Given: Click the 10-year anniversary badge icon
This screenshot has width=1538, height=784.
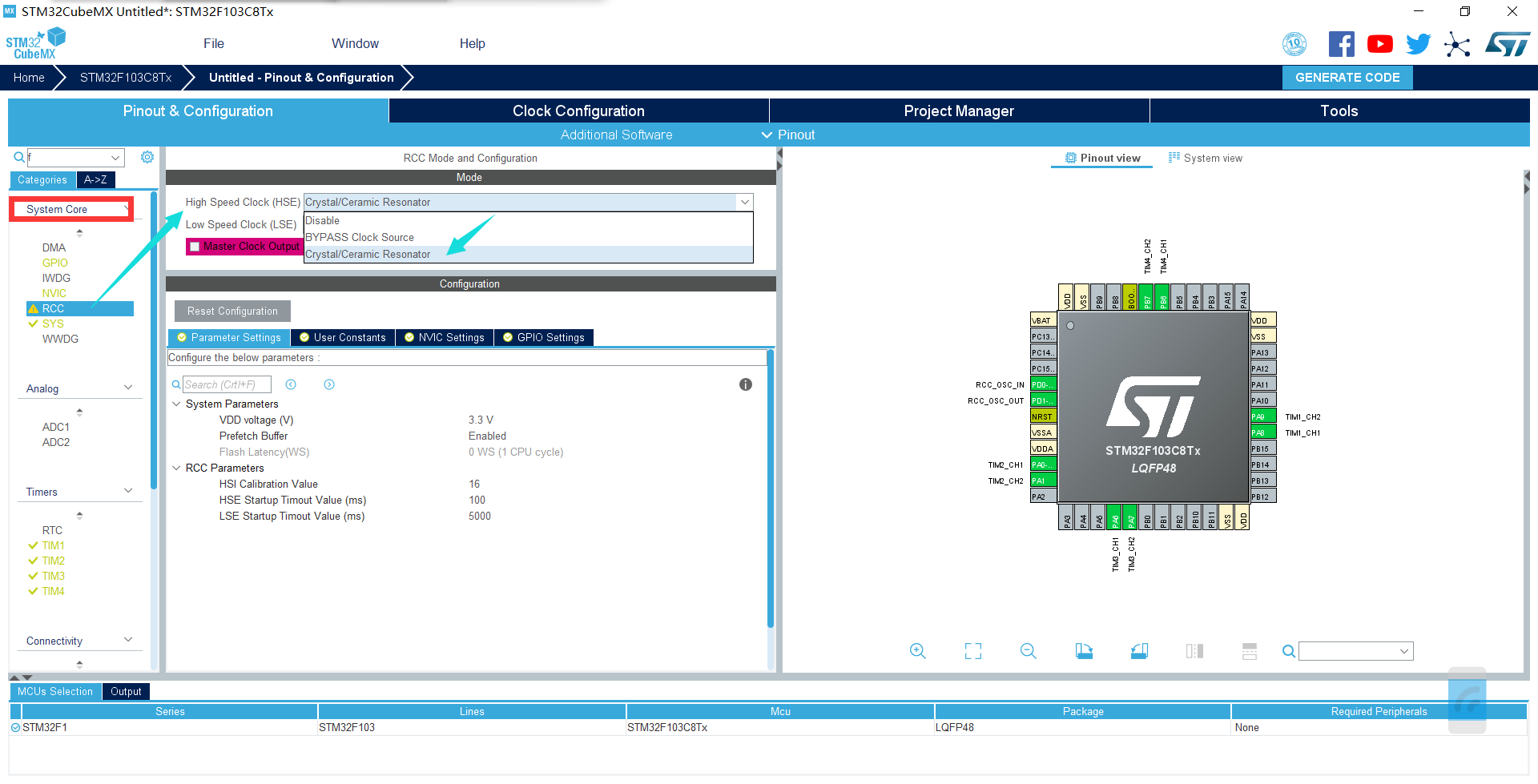Looking at the screenshot, I should [x=1294, y=44].
